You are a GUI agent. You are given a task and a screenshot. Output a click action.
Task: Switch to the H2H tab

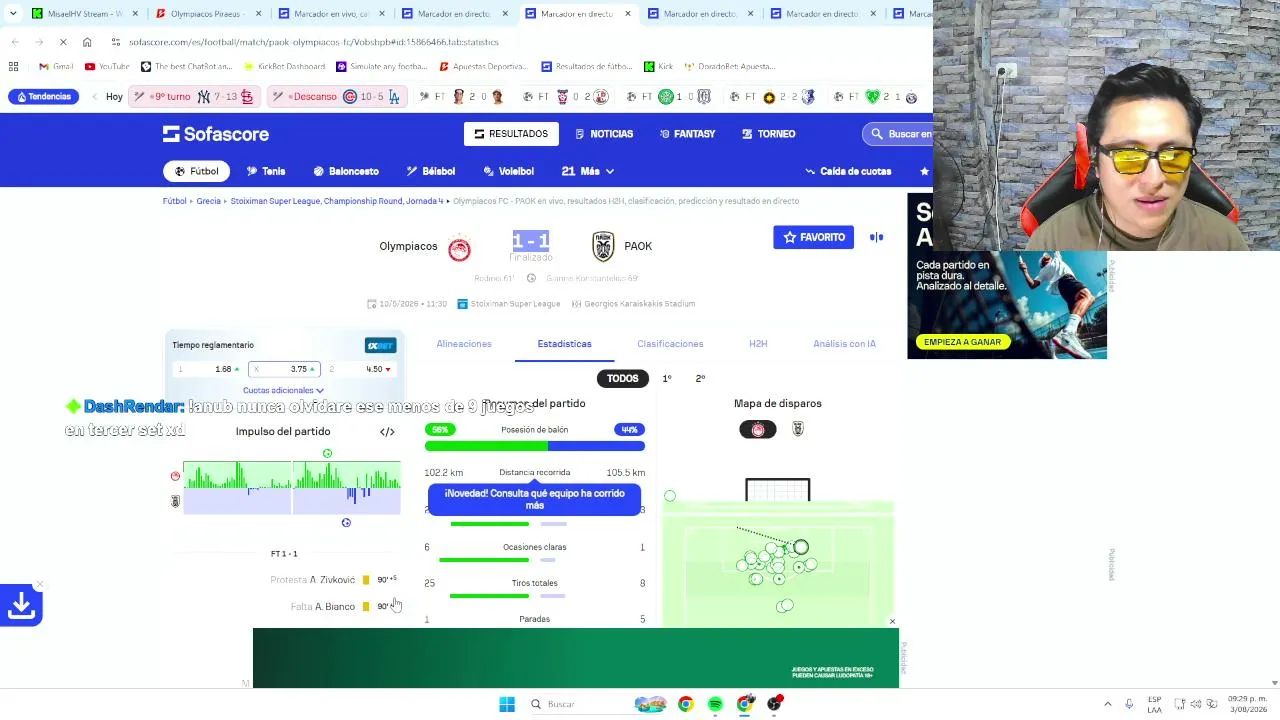[x=758, y=344]
